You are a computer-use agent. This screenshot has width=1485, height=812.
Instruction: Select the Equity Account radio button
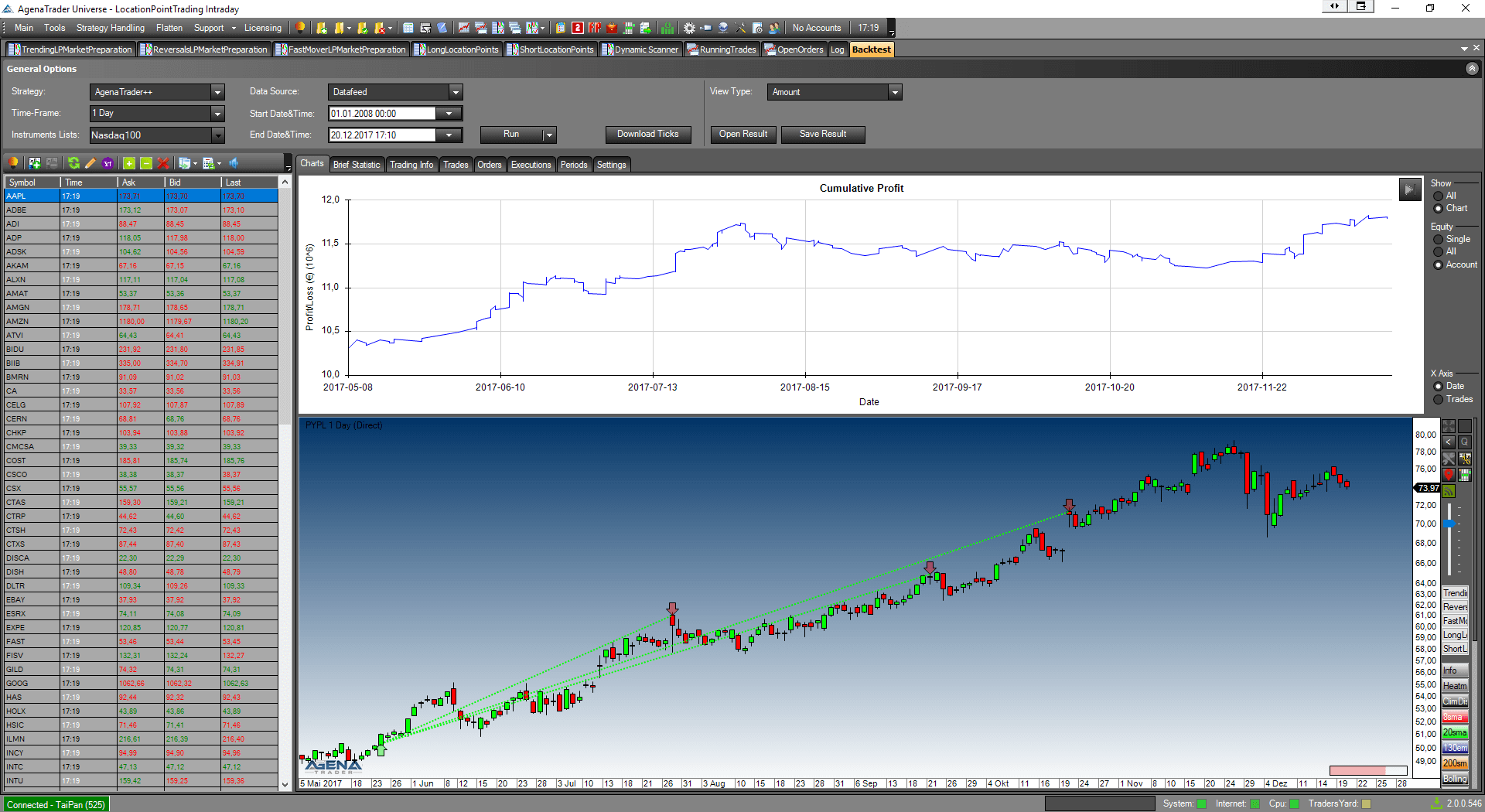click(x=1439, y=265)
